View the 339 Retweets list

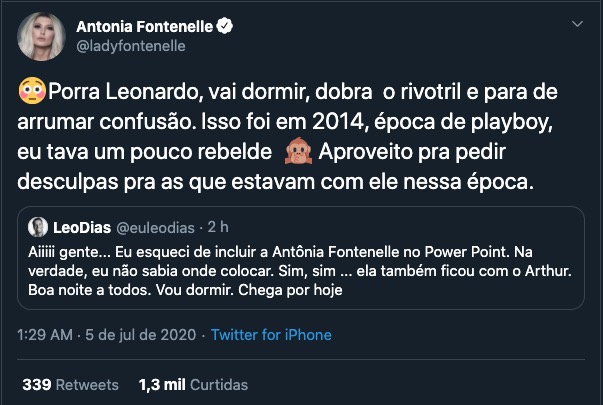pyautogui.click(x=70, y=384)
